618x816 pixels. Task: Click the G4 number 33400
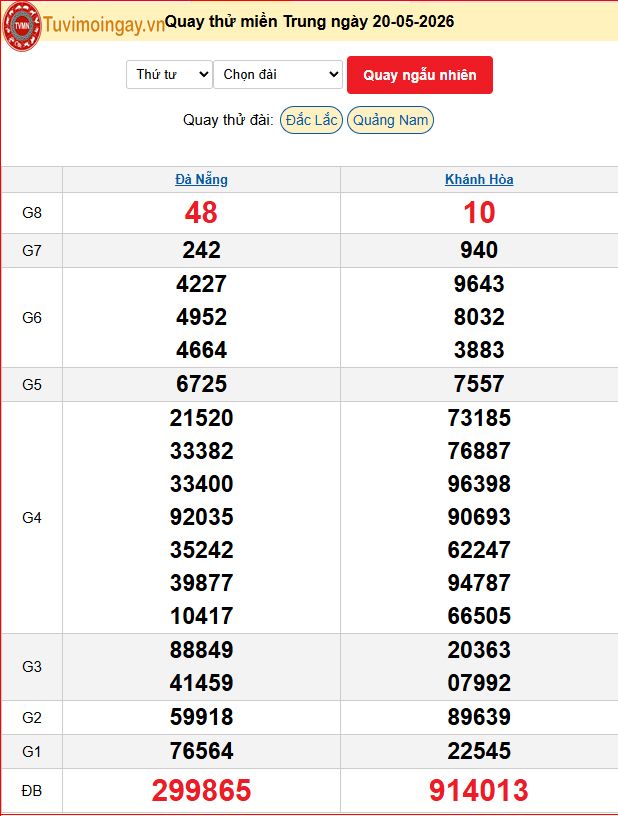pos(201,484)
